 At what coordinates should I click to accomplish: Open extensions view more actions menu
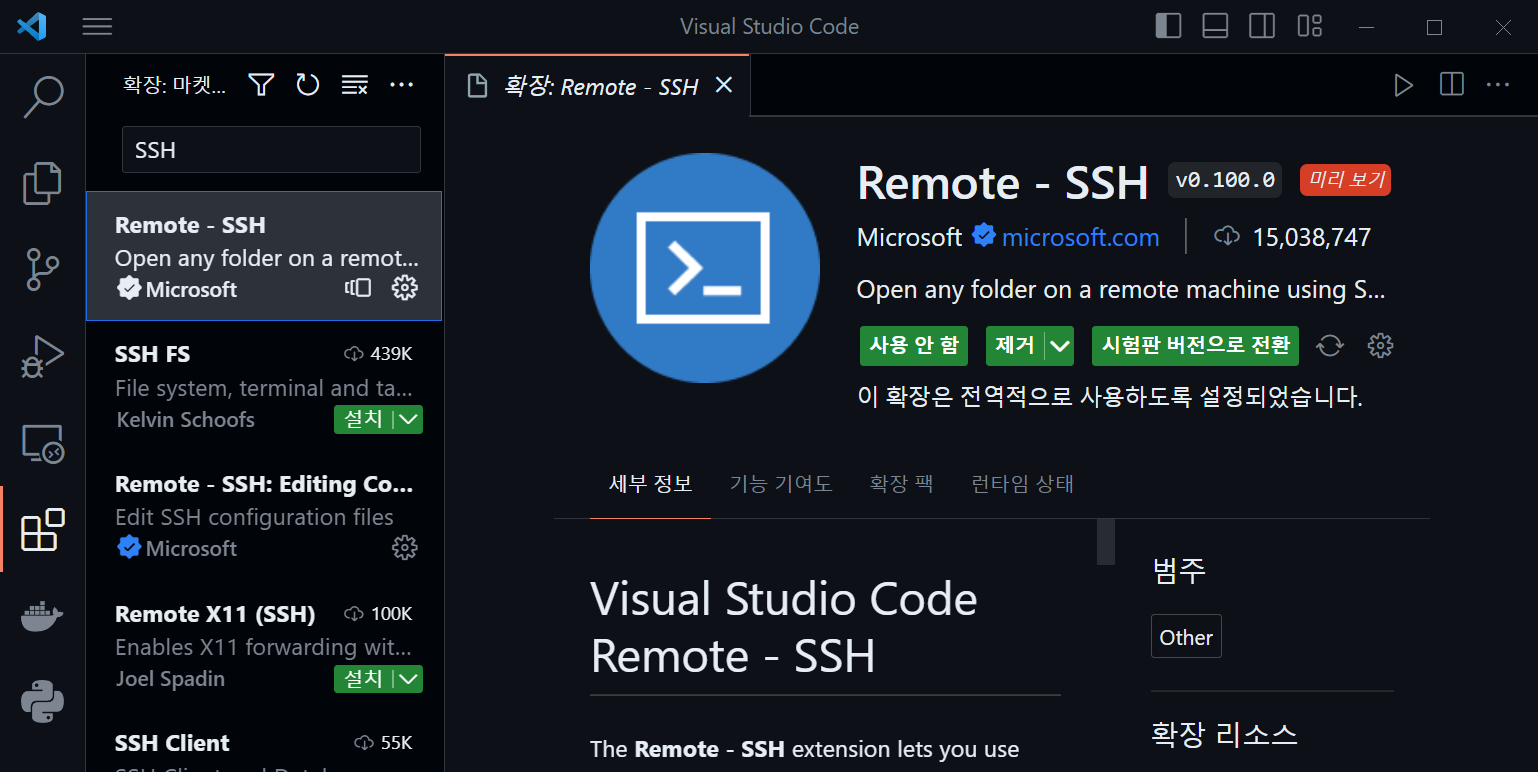[x=401, y=85]
